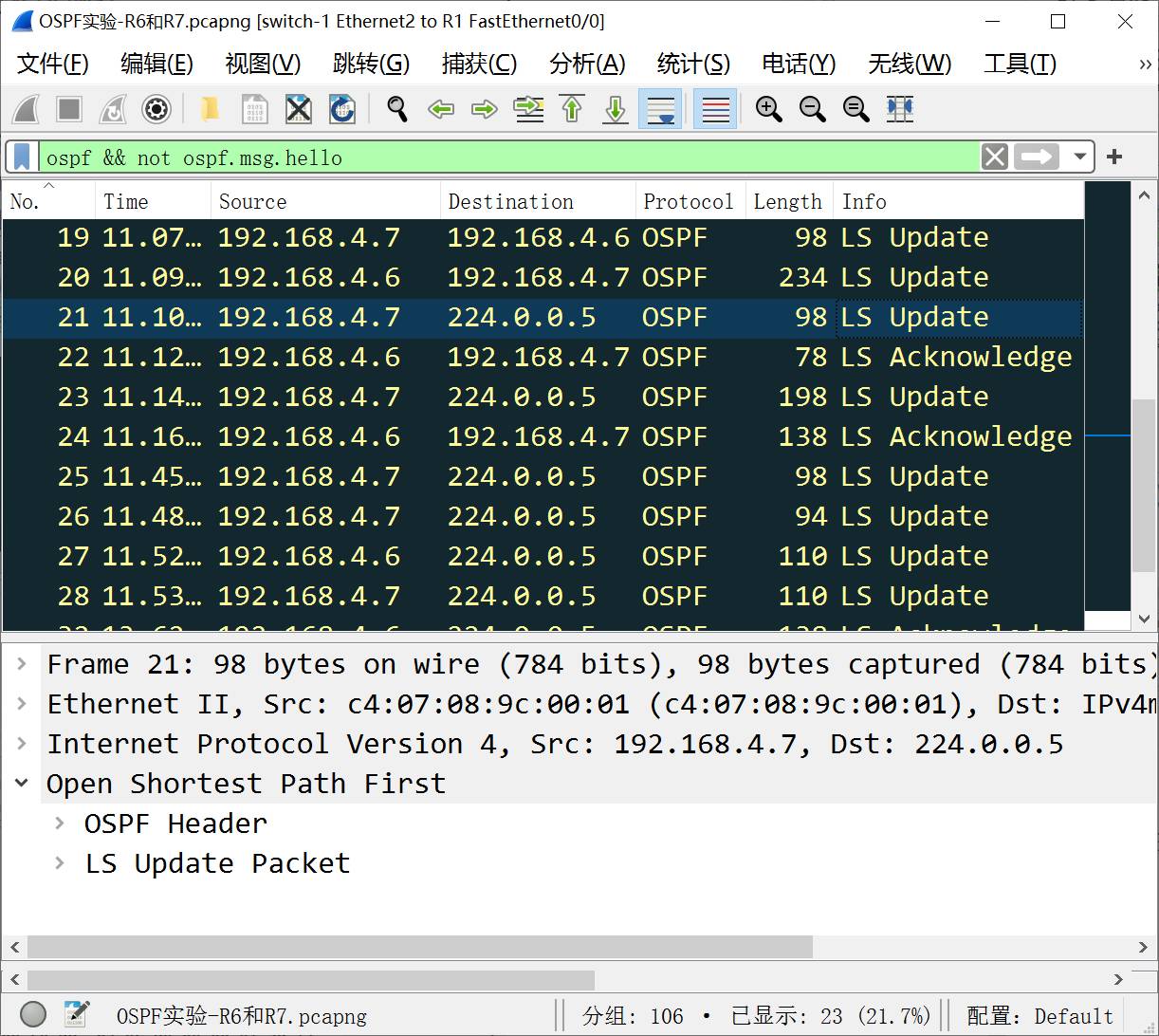This screenshot has width=1159, height=1036.
Task: Toggle packet colorize rules button
Action: pyautogui.click(x=715, y=109)
